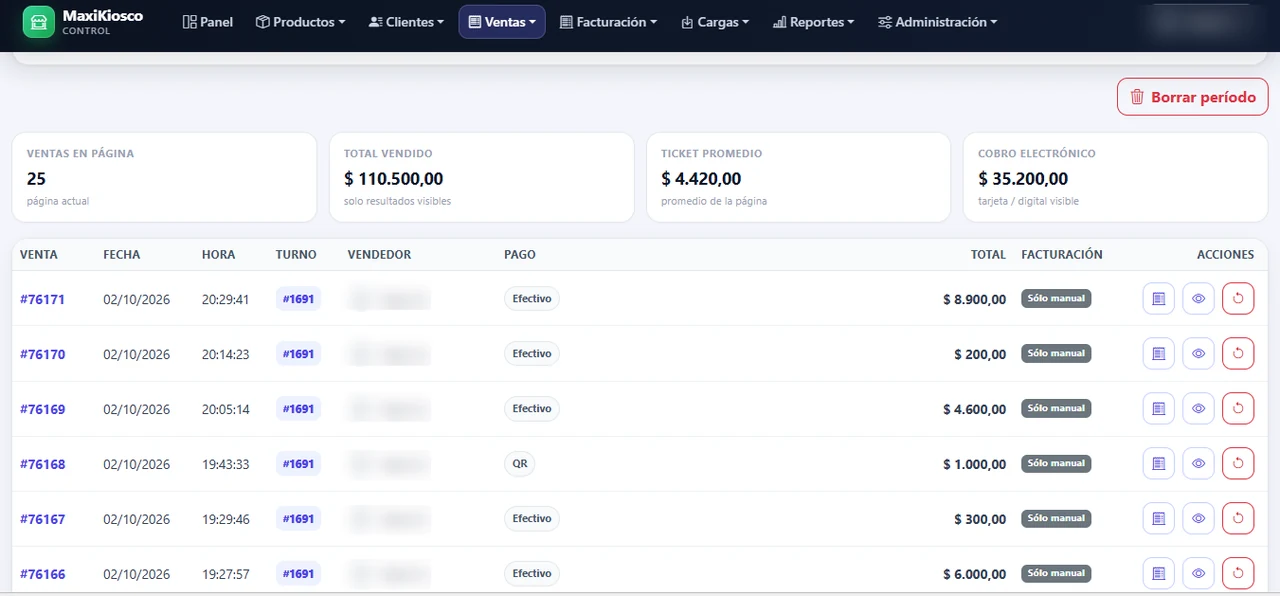Open receipt icon for sale #76170

[x=1159, y=353]
